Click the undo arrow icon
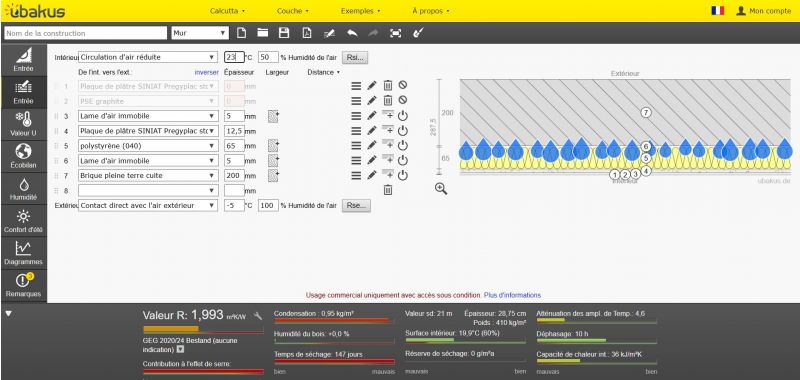 (352, 33)
